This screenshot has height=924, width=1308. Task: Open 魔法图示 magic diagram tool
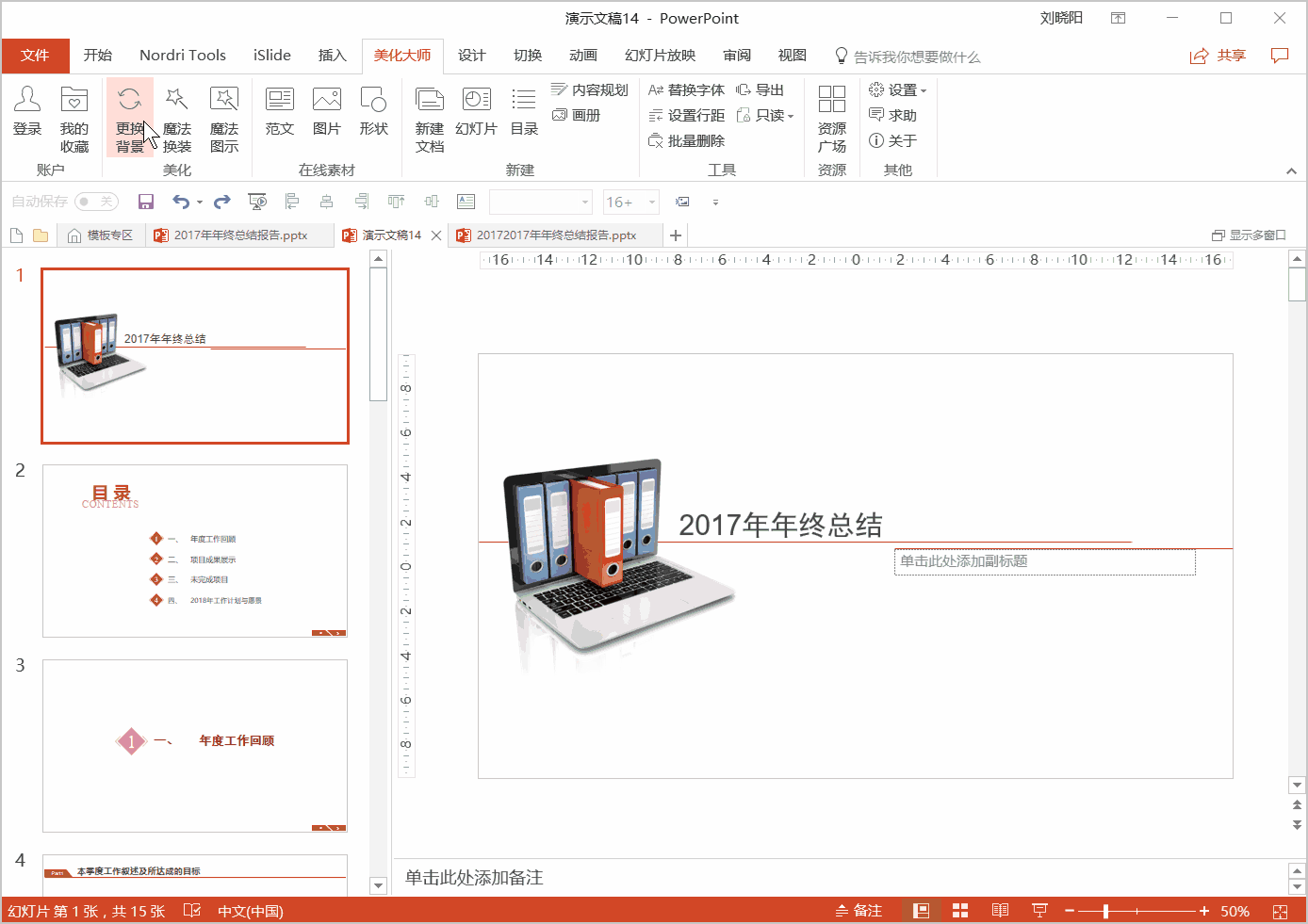point(224,119)
